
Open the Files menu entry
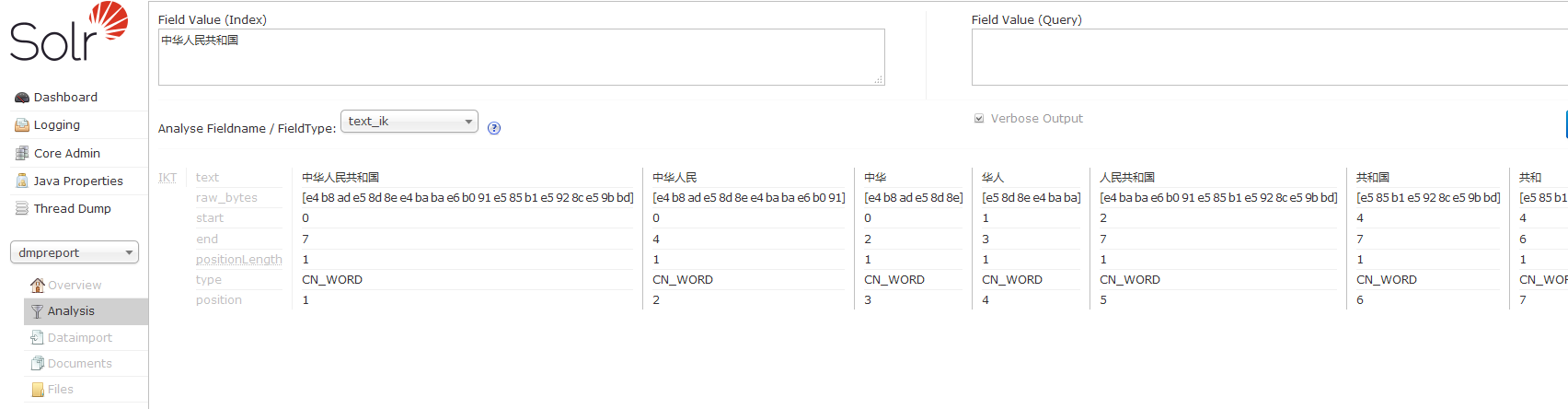coord(60,390)
